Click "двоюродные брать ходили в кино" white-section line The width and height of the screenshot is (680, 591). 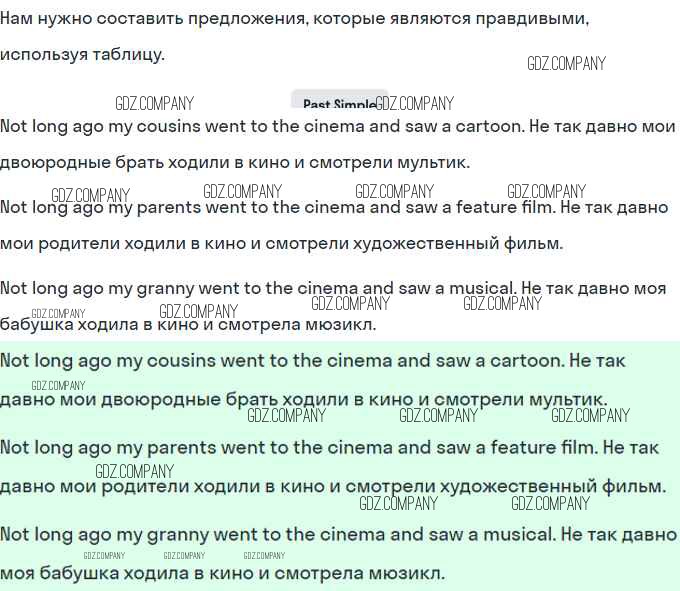(x=235, y=163)
